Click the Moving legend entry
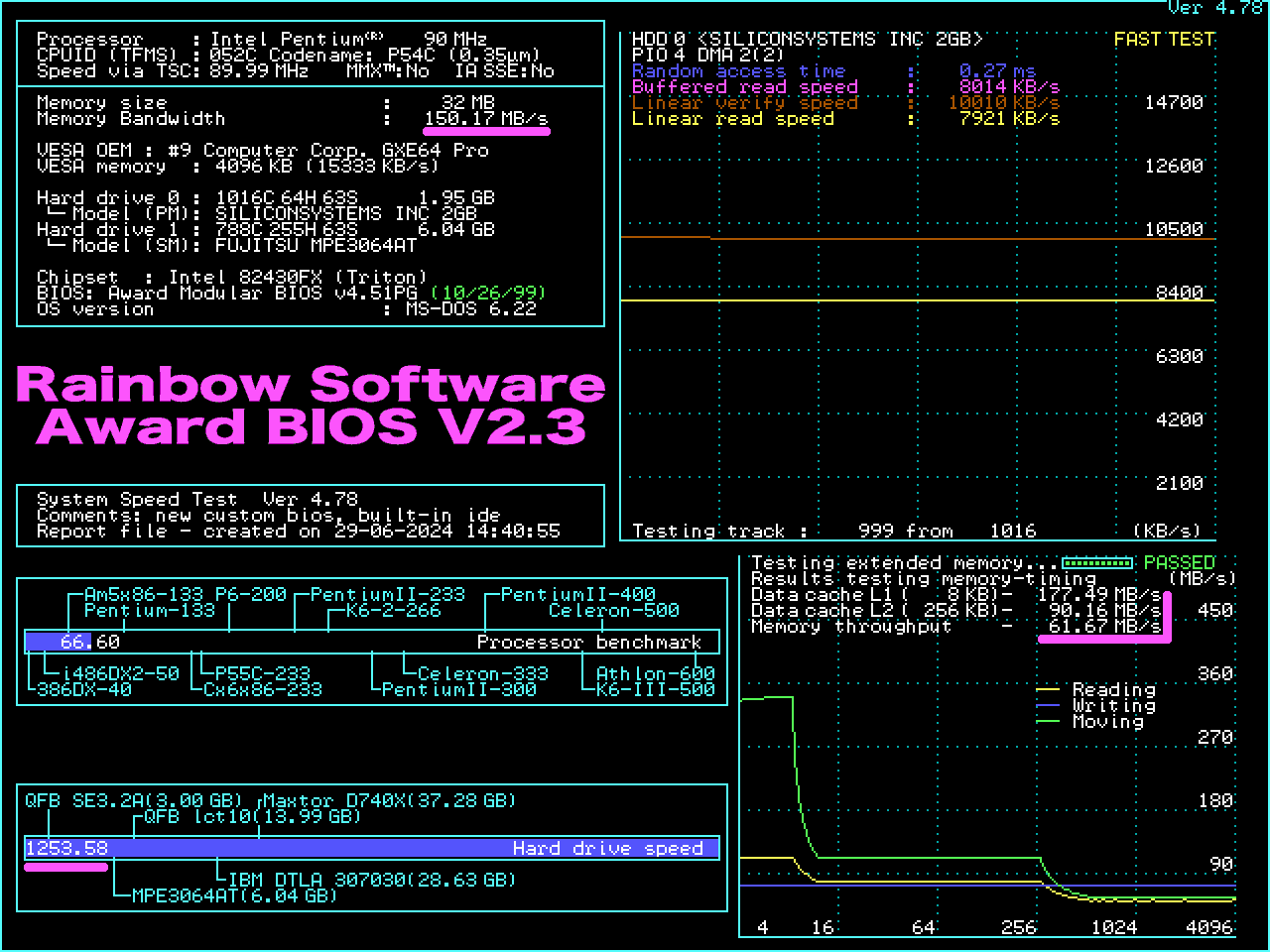The image size is (1270, 952). (1090, 721)
